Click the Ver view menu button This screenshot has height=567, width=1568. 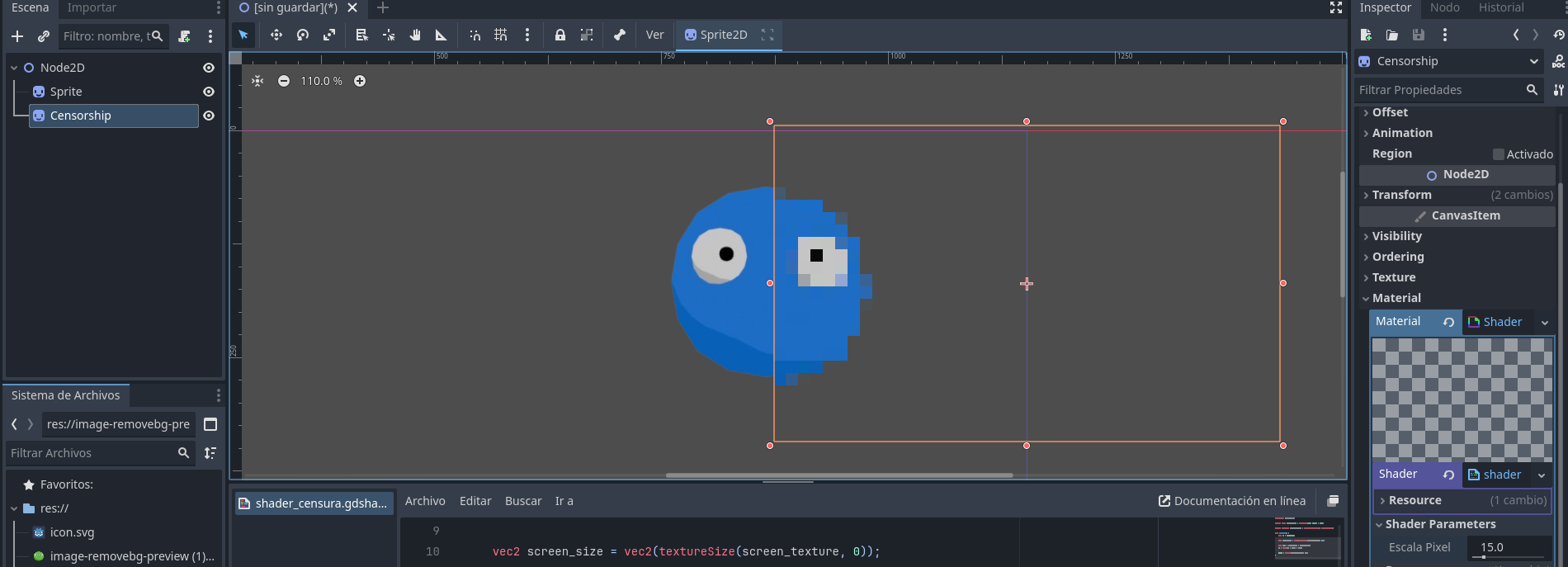pyautogui.click(x=654, y=35)
